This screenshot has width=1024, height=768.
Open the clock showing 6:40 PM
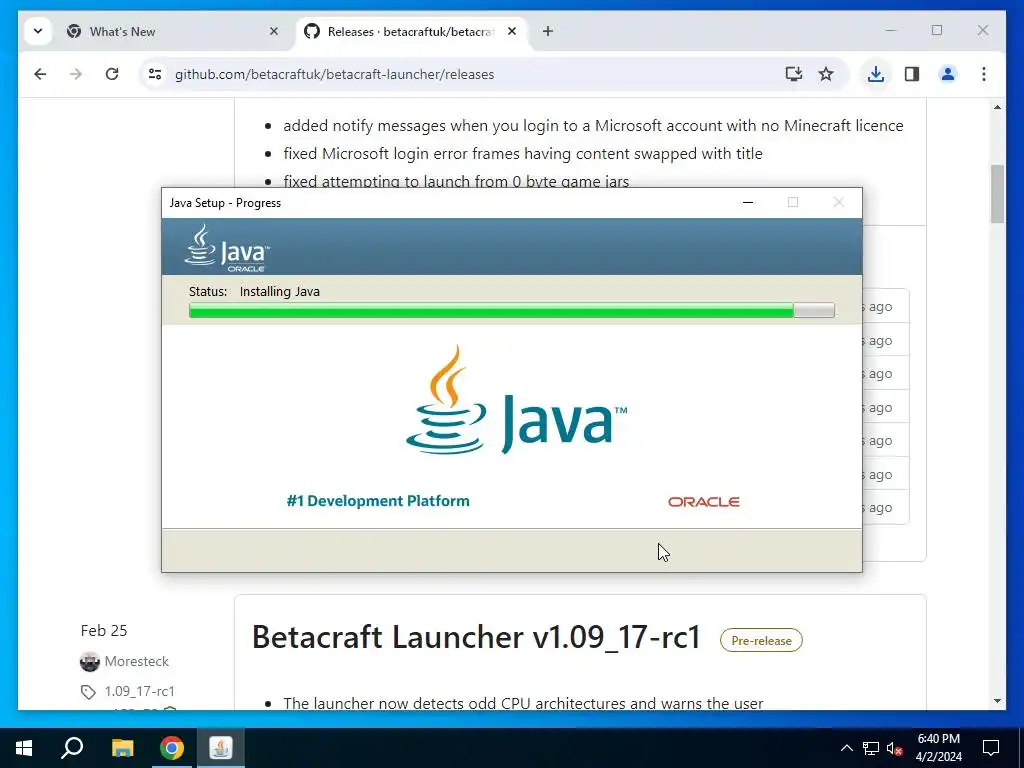tap(938, 748)
